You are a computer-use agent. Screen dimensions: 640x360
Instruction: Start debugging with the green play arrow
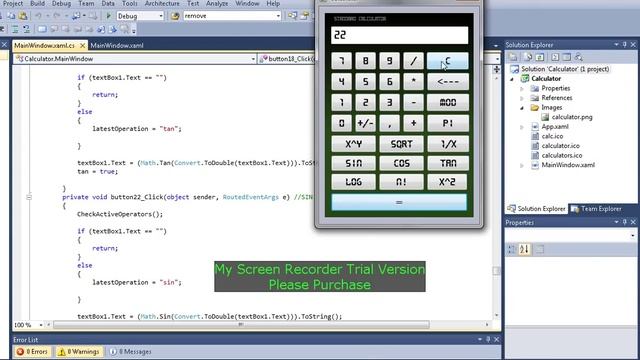tap(108, 16)
